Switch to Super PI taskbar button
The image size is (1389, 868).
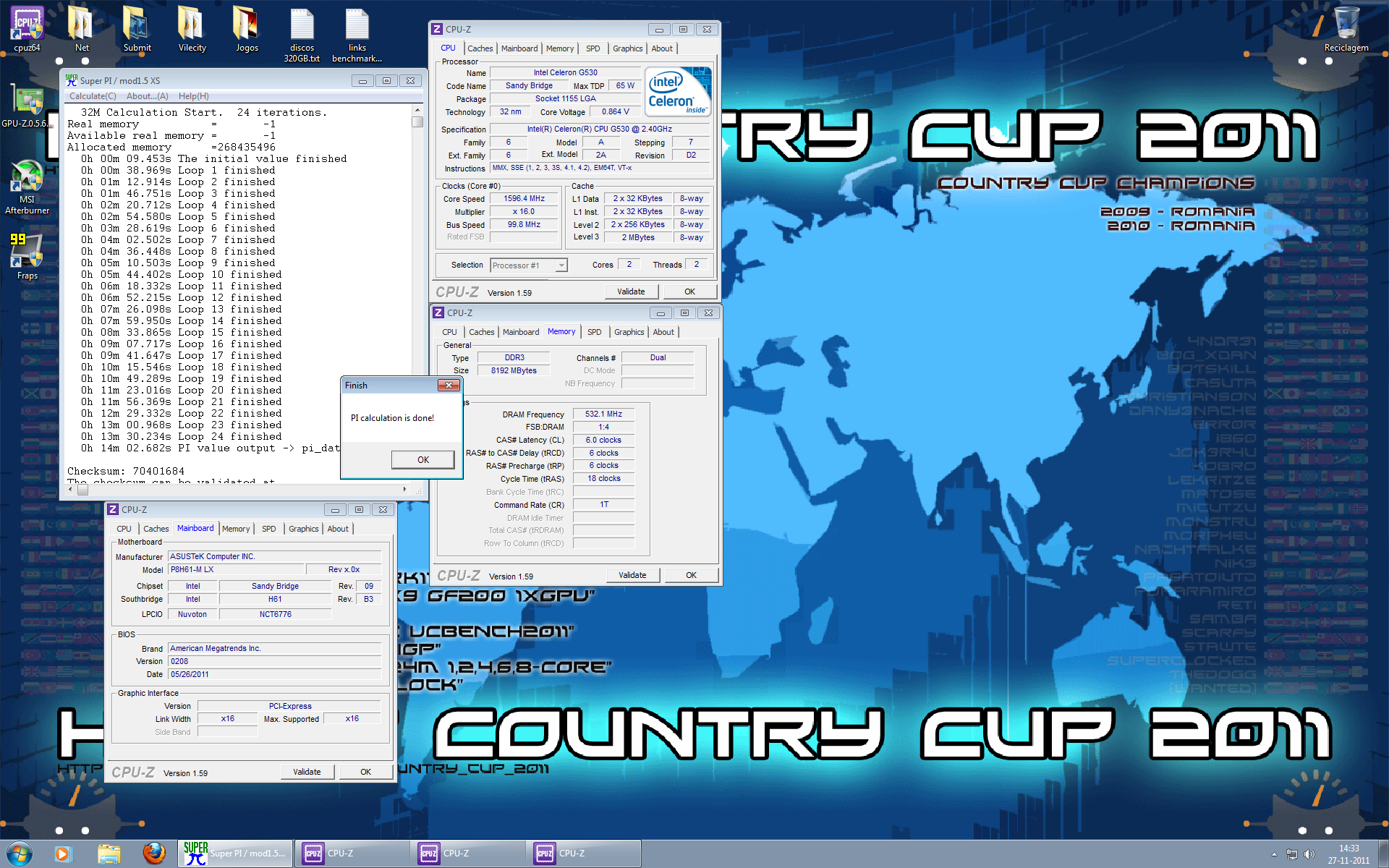(x=236, y=854)
